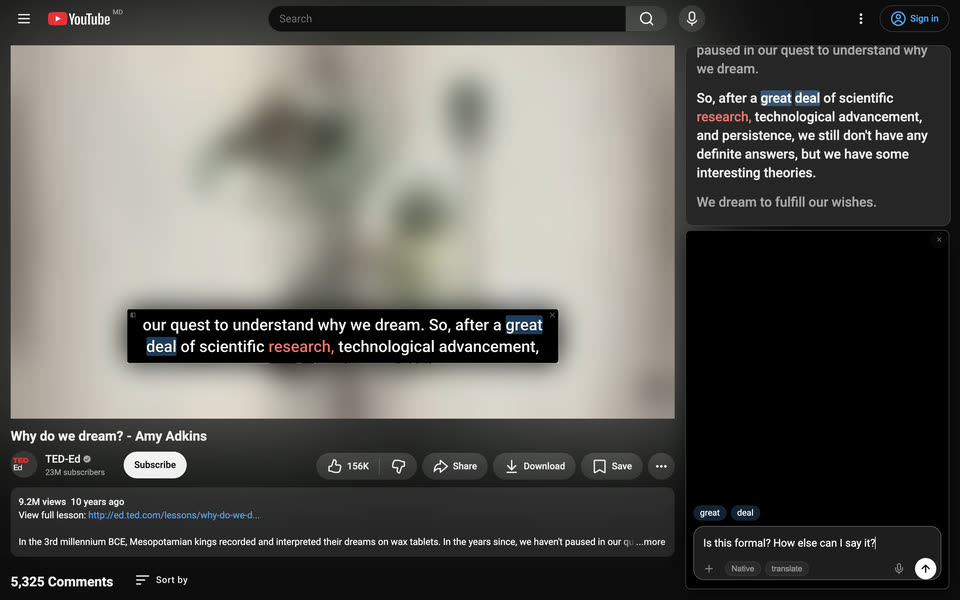Close the black chat panel

(x=939, y=240)
